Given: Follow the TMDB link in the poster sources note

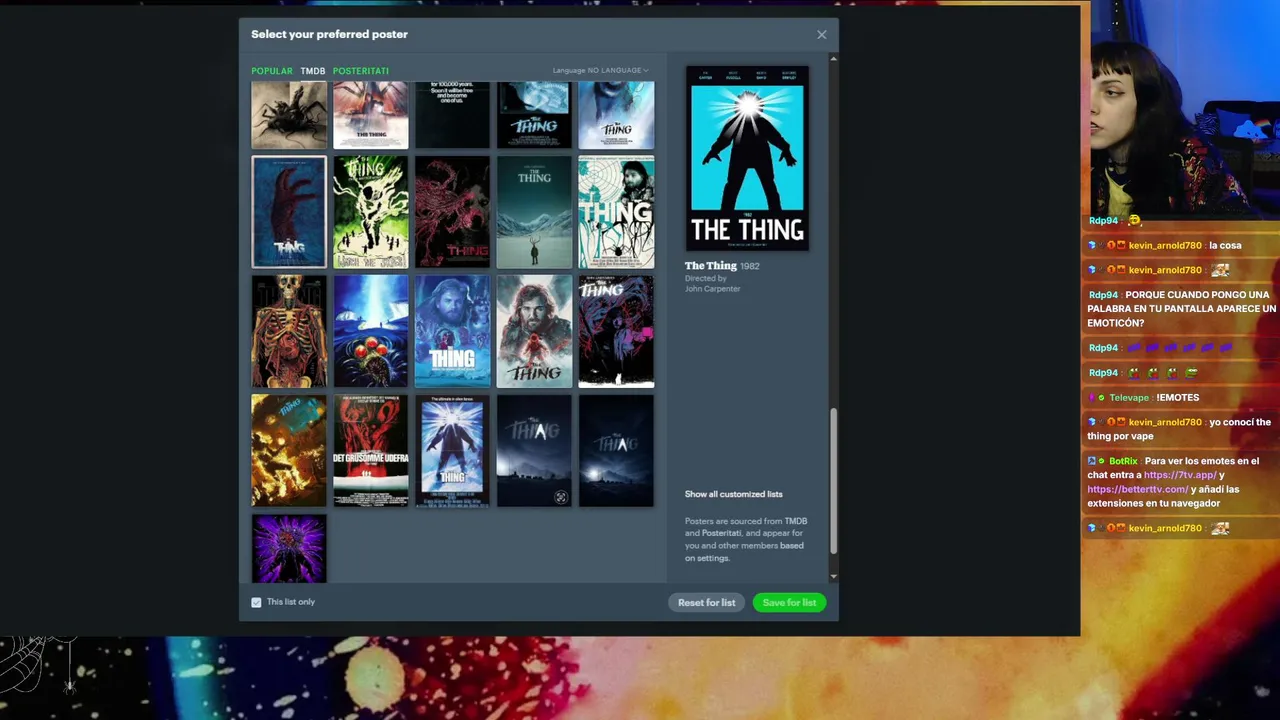Looking at the screenshot, I should [796, 521].
